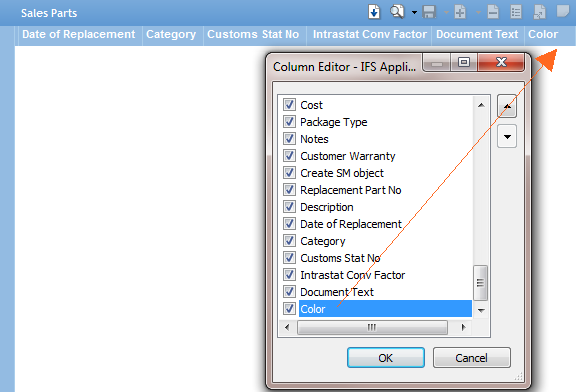Close the Column Editor with the red X

pos(501,62)
